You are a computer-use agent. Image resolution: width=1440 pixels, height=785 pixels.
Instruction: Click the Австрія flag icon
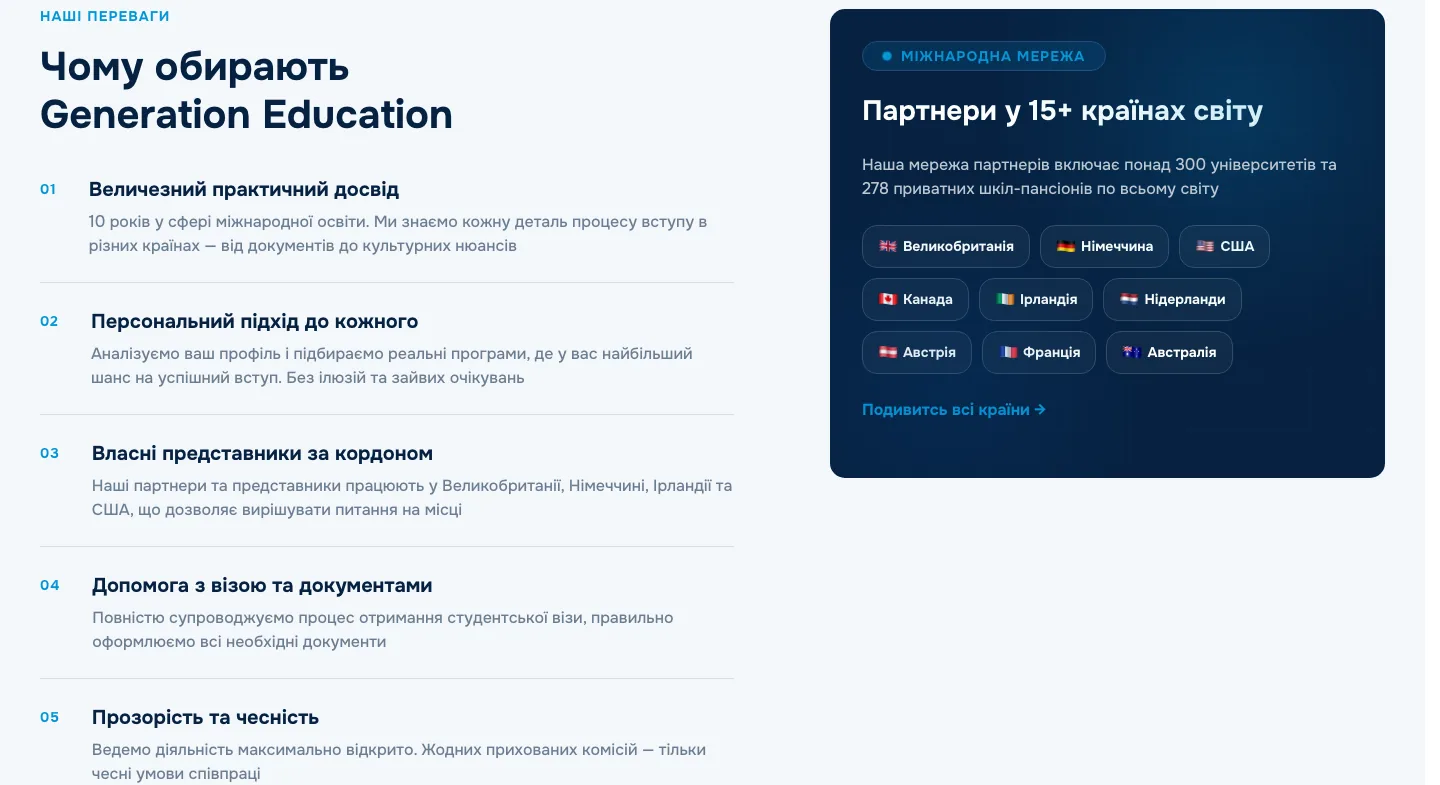pos(888,352)
